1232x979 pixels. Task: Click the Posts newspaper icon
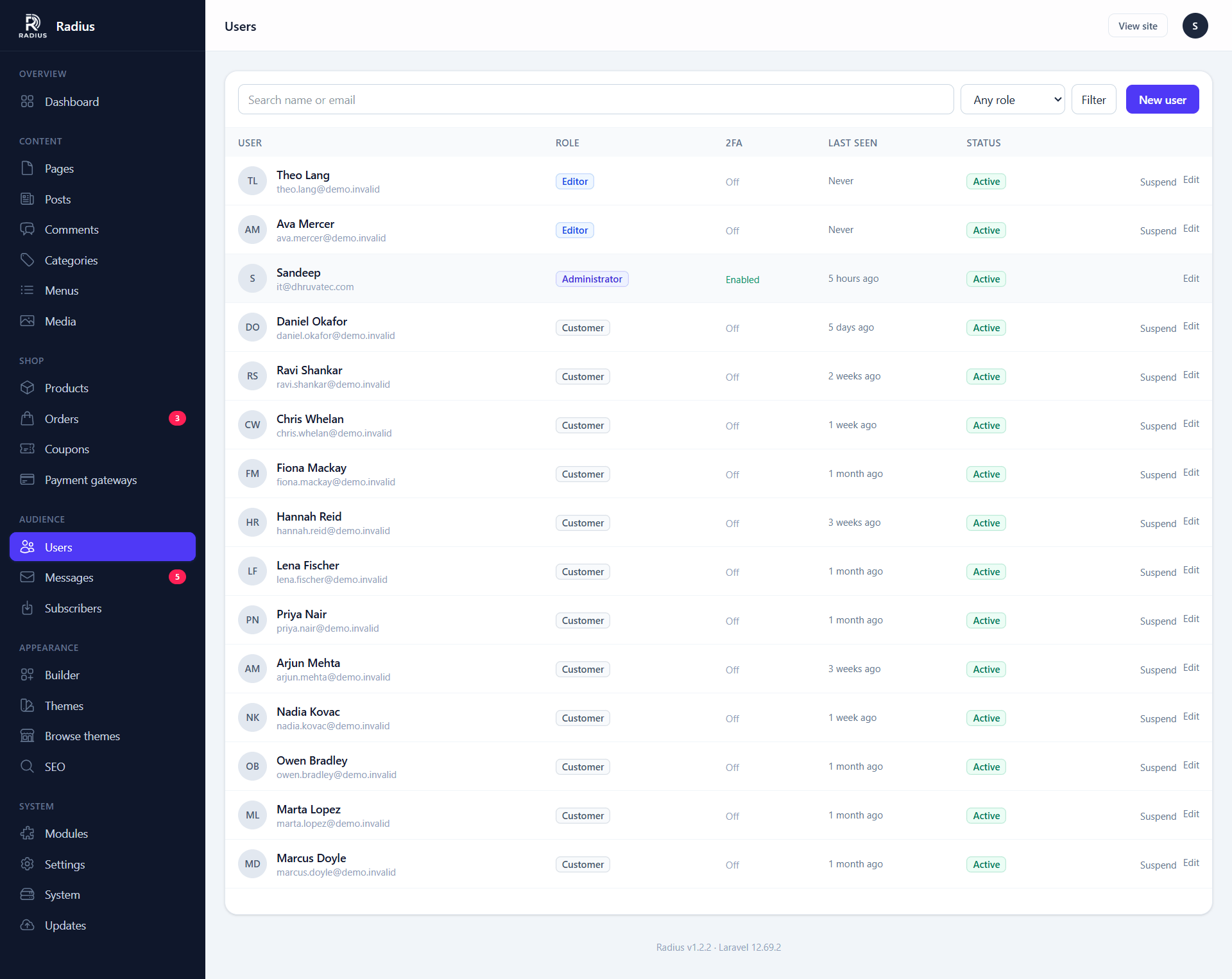pyautogui.click(x=27, y=199)
